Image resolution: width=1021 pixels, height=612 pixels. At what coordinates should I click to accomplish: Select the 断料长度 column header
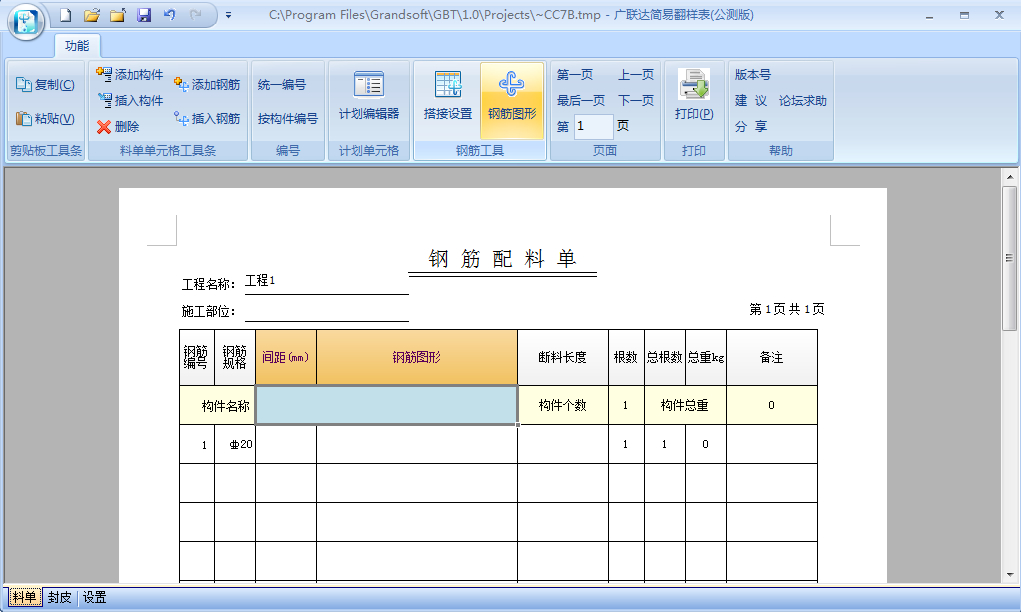click(x=563, y=357)
